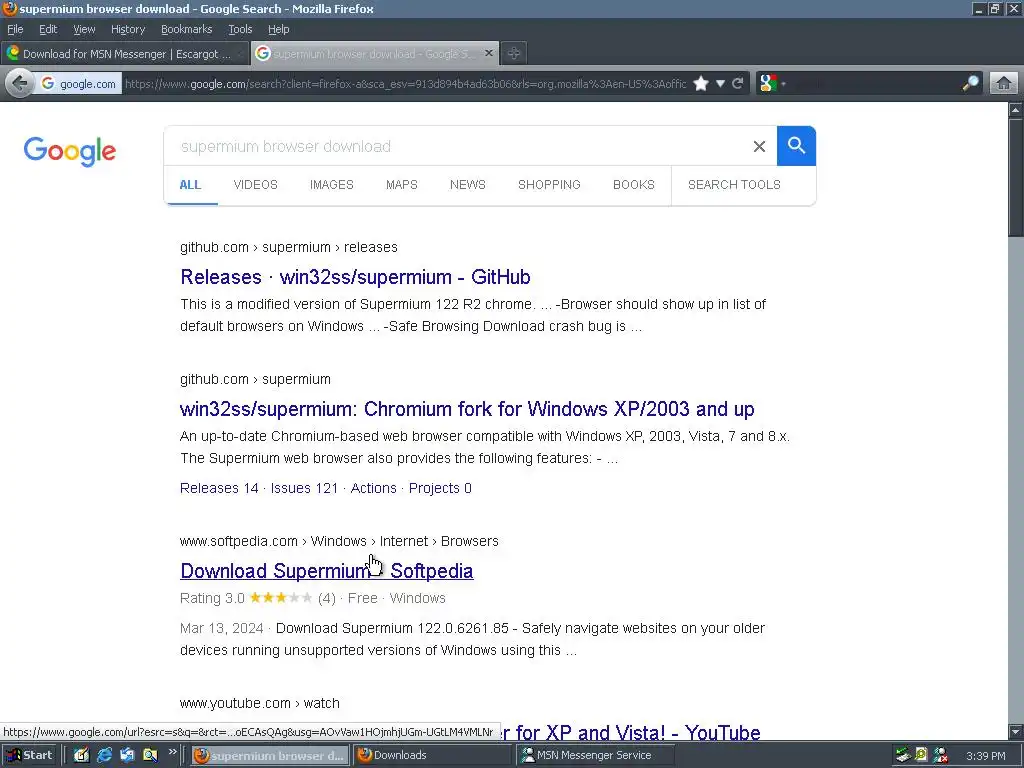1024x768 pixels.
Task: Click the Google logo
Action: [x=70, y=152]
